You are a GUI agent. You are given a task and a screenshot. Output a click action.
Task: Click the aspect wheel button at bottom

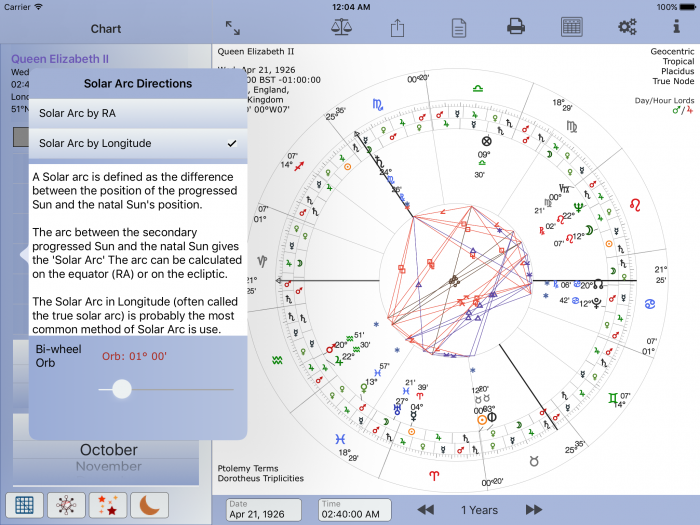point(66,505)
